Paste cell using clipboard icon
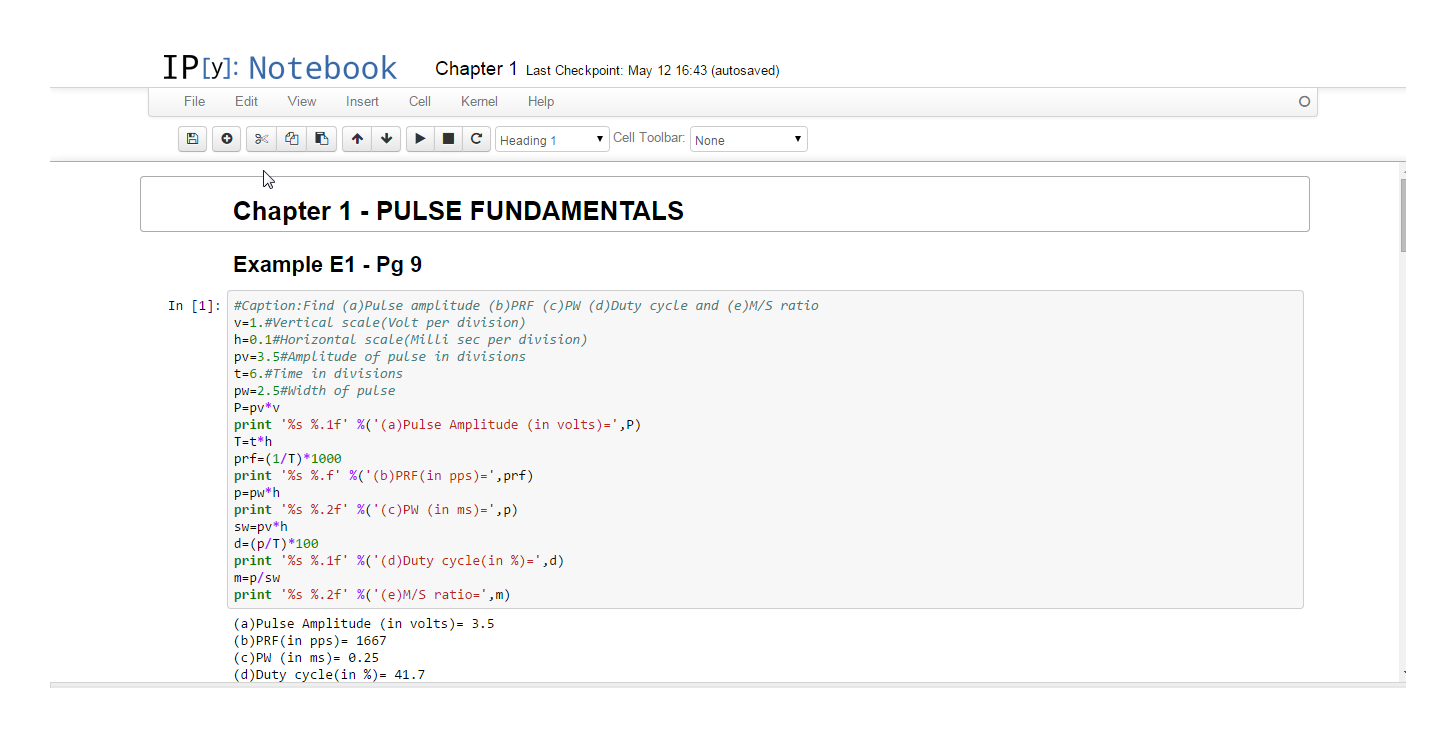Viewport: 1456px width, 738px height. [321, 139]
